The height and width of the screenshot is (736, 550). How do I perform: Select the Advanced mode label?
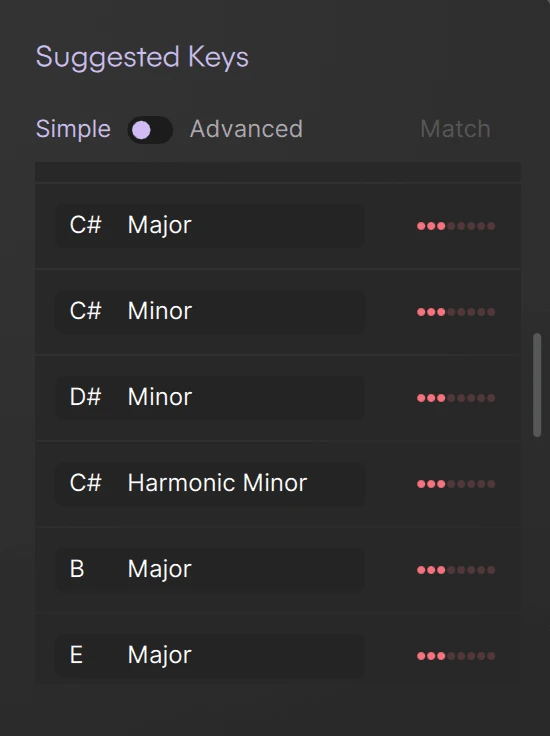[246, 129]
